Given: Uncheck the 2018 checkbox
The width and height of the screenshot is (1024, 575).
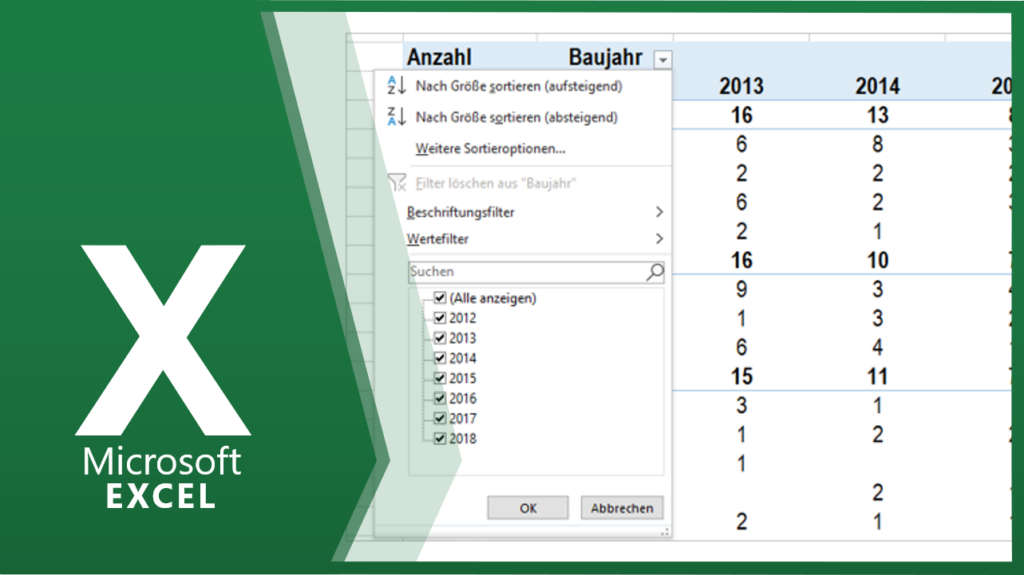Looking at the screenshot, I should 440,438.
